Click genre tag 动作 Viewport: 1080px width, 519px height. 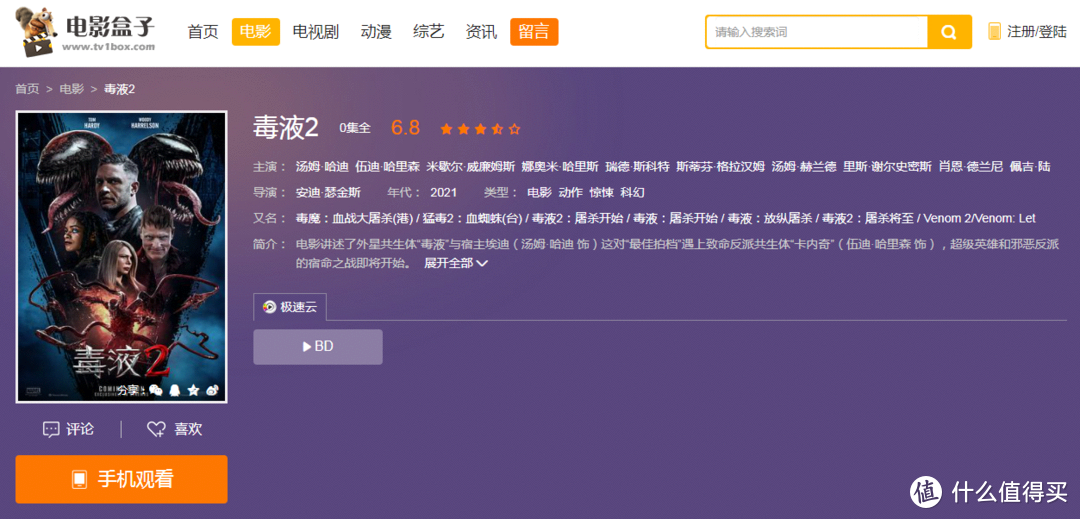[570, 193]
